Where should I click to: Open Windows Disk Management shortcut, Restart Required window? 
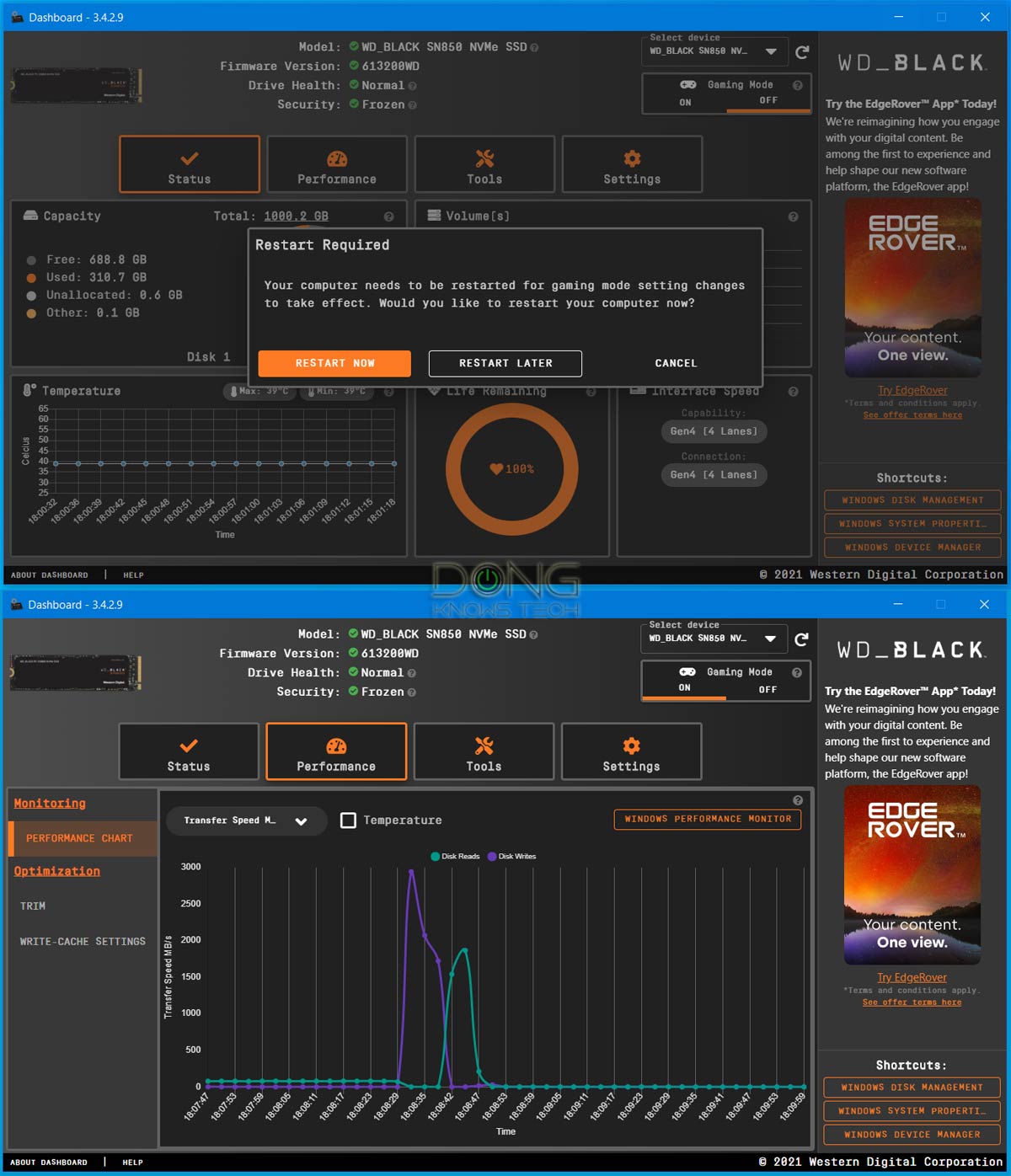(x=912, y=500)
